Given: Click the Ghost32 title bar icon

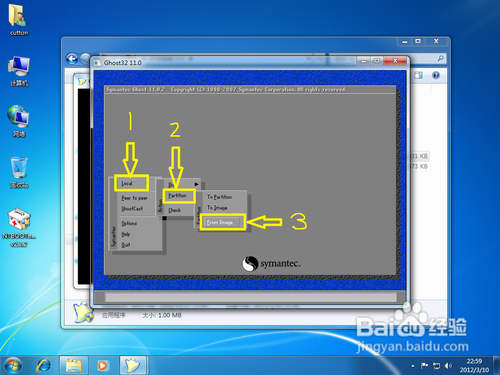Looking at the screenshot, I should pyautogui.click(x=97, y=63).
